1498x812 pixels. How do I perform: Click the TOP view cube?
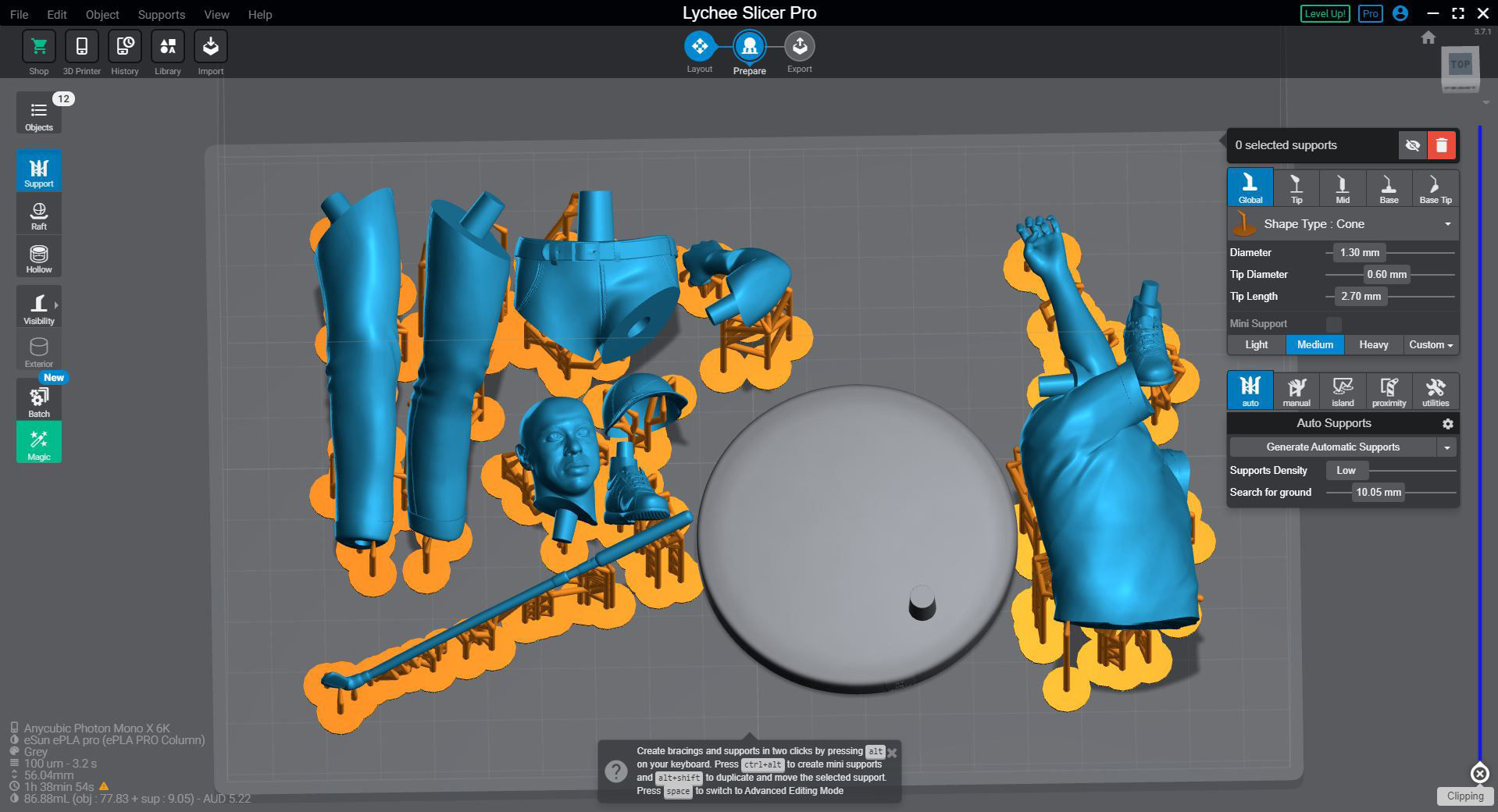coord(1460,66)
